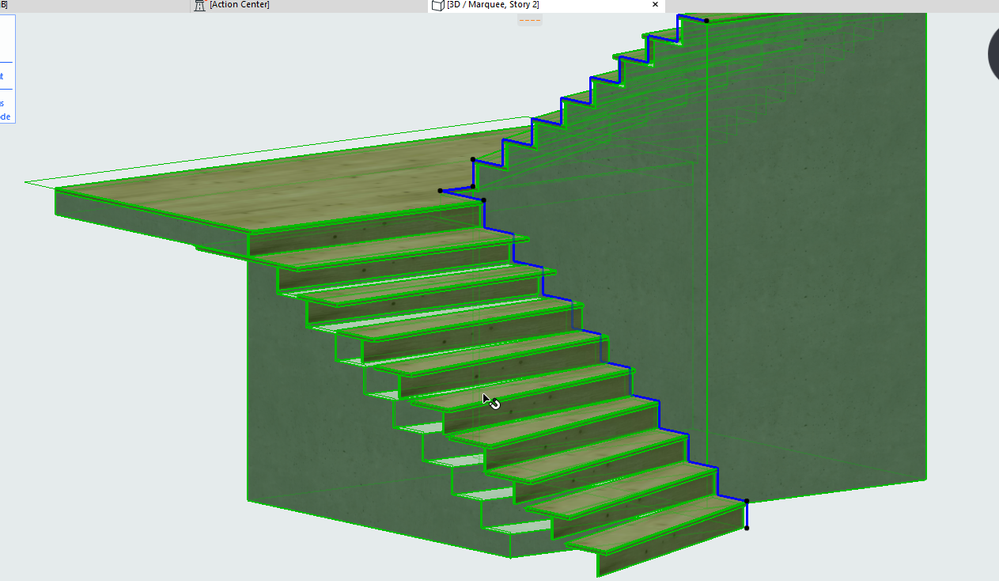
Task: Close the 3D / Marquee, Story 2 tab
Action: point(655,4)
